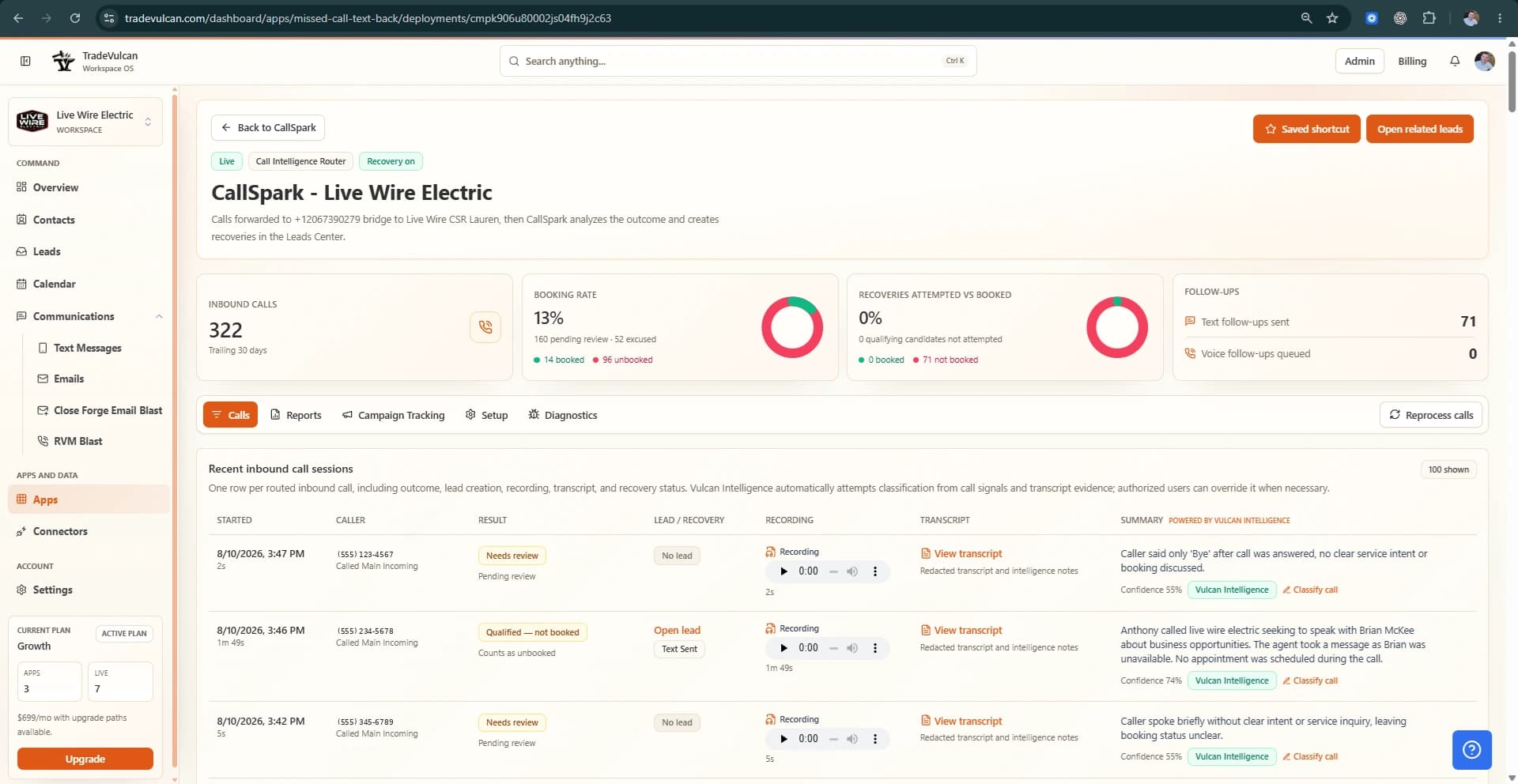The width and height of the screenshot is (1518, 784).
Task: Click Back to CallSpark button
Action: tap(268, 127)
